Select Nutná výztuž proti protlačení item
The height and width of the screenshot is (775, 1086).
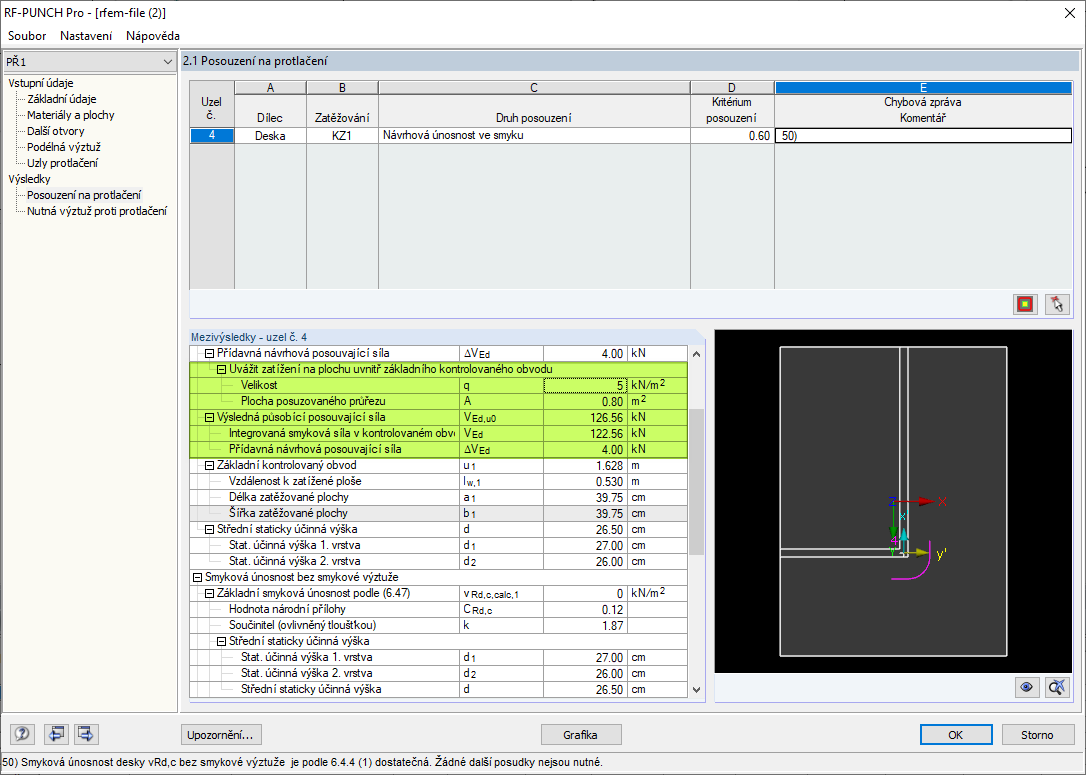click(x=97, y=211)
